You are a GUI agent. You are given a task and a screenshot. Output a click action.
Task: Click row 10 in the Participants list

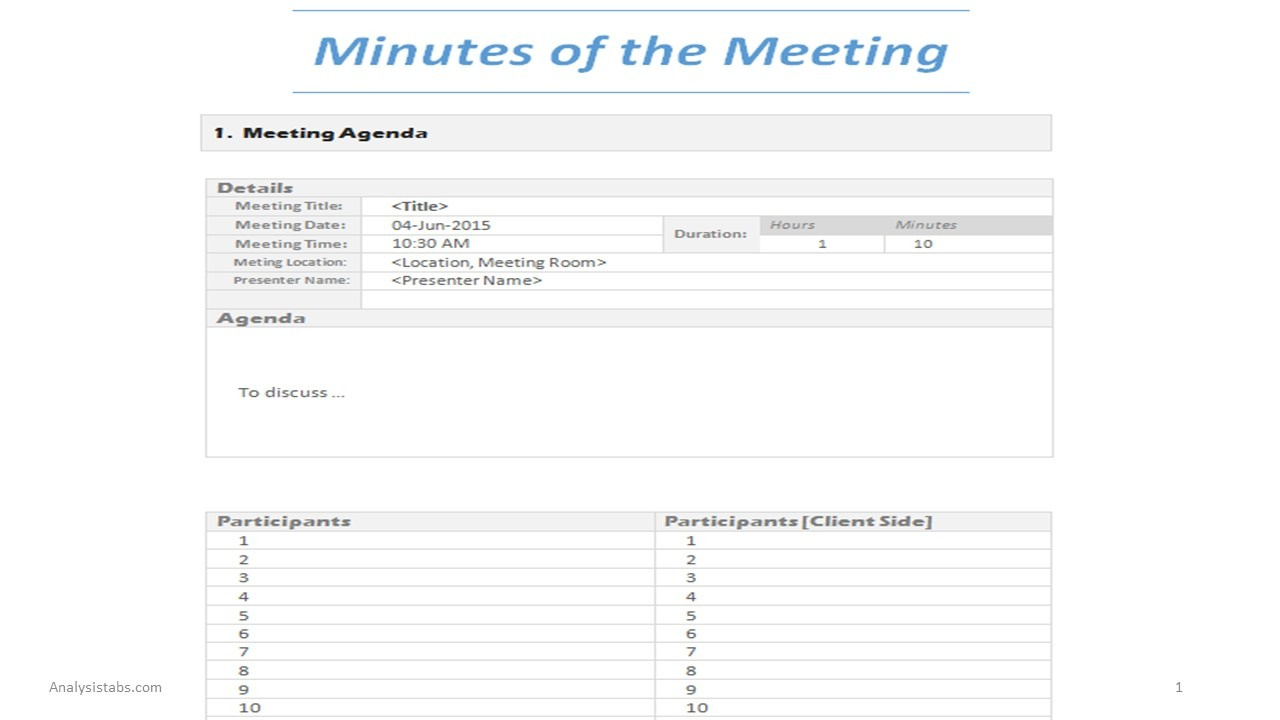(430, 708)
